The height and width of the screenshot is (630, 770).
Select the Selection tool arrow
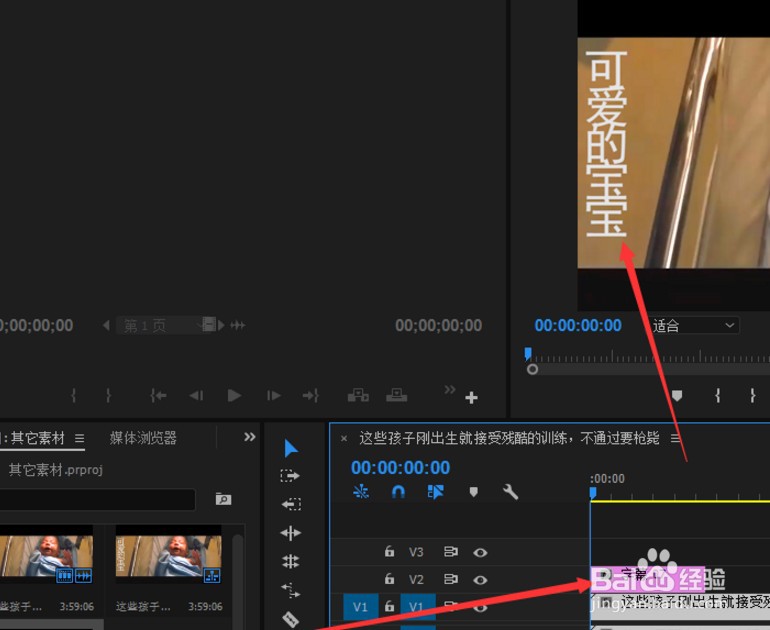coord(291,448)
